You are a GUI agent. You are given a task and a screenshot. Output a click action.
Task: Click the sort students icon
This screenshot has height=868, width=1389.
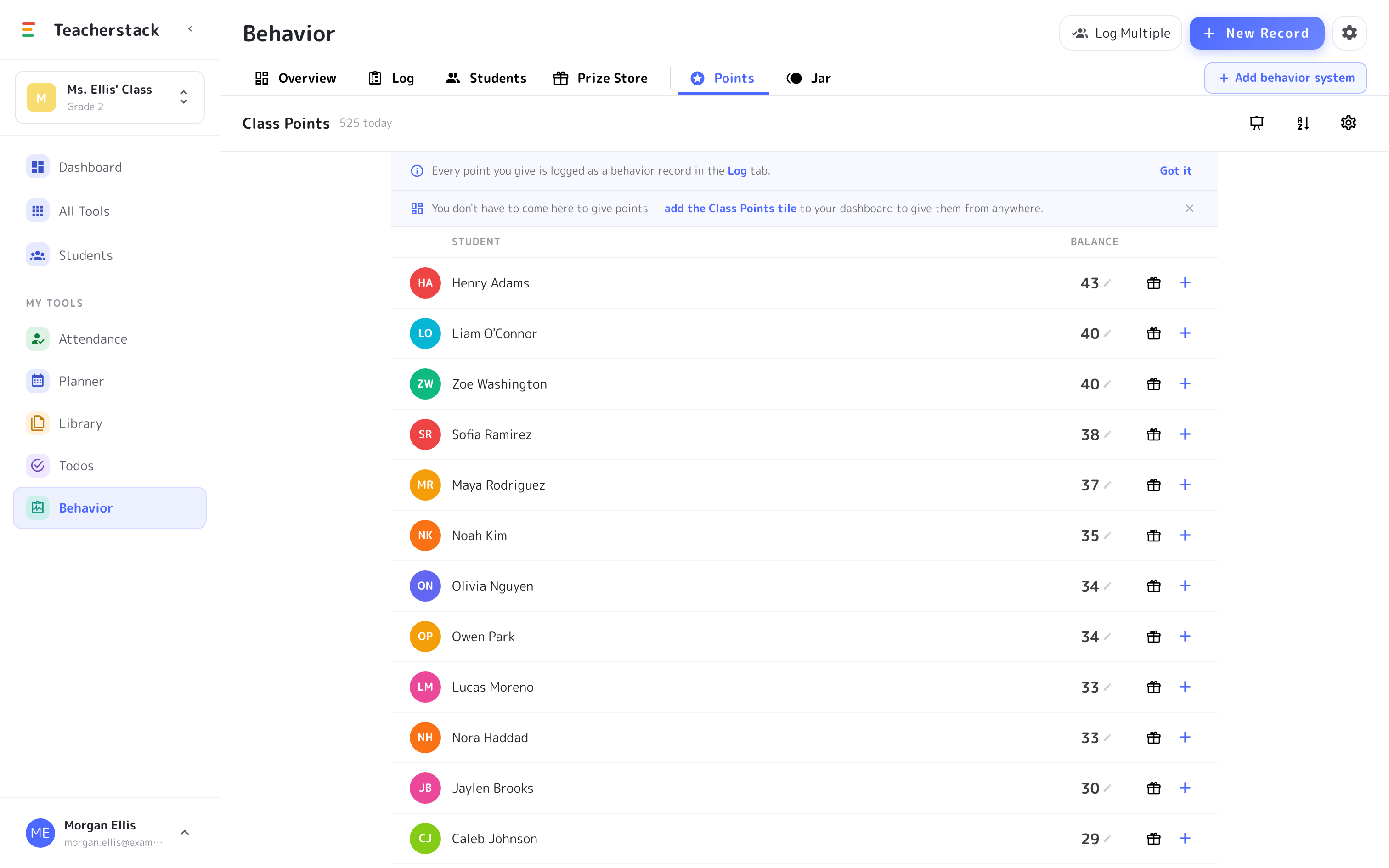pyautogui.click(x=1303, y=123)
